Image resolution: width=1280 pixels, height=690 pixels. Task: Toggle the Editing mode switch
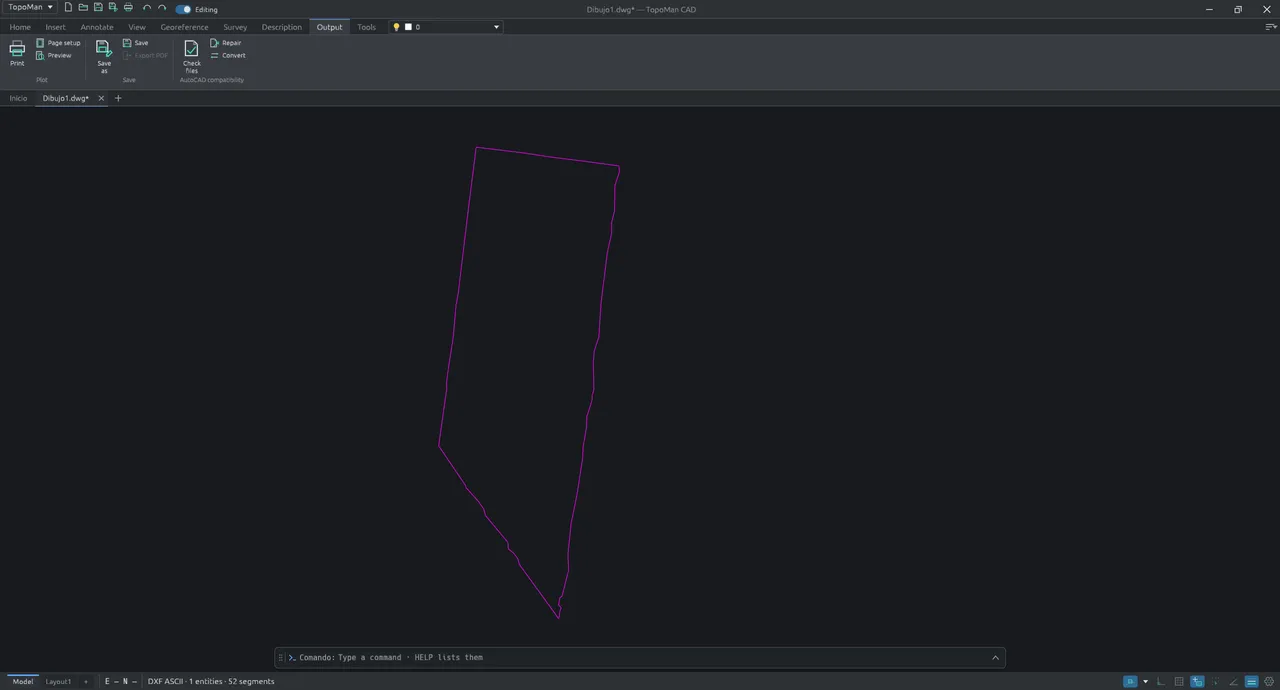(x=183, y=9)
